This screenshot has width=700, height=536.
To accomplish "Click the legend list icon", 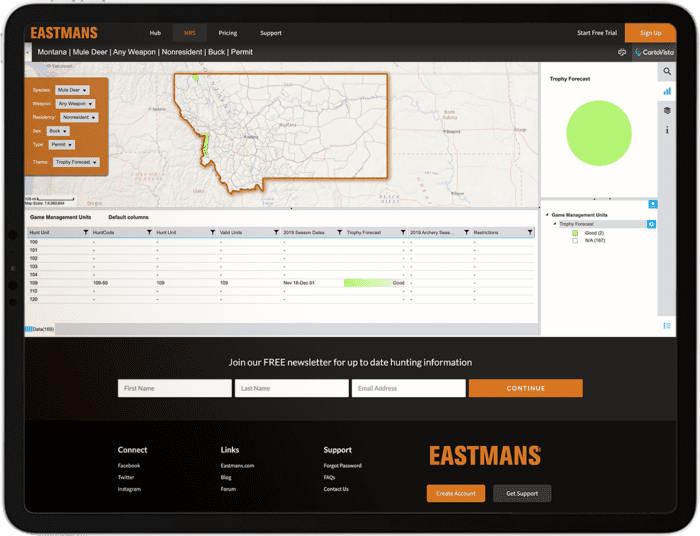I will pos(667,326).
